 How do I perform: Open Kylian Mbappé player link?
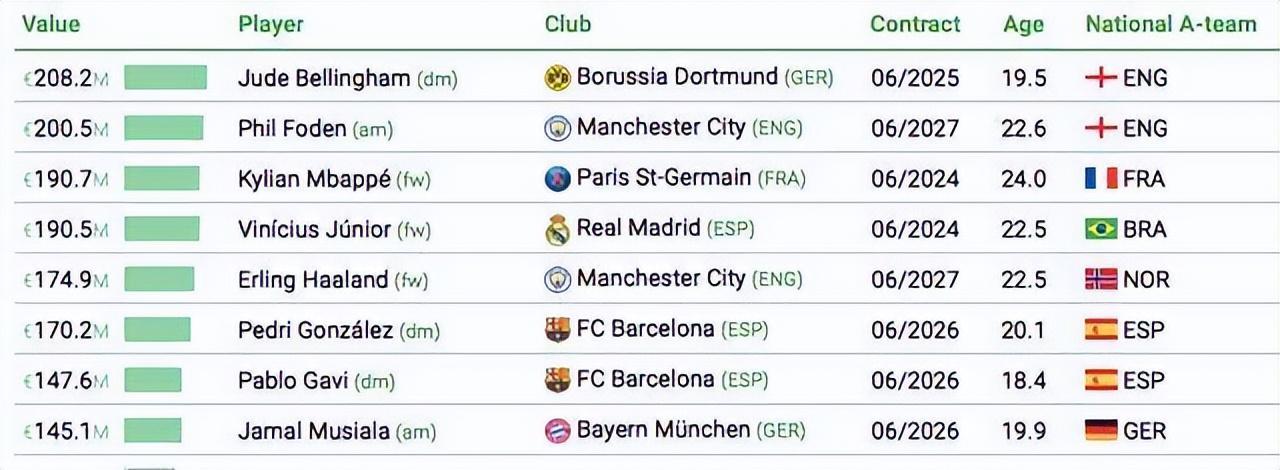pos(313,179)
